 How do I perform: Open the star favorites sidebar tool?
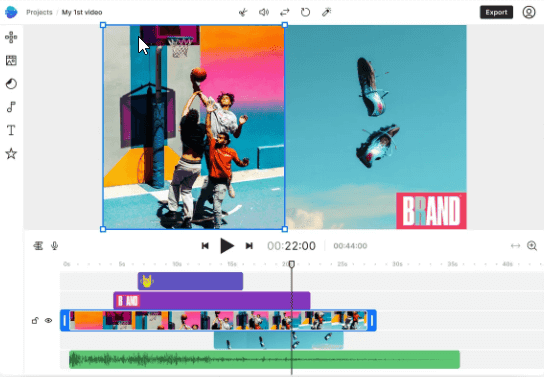(11, 153)
